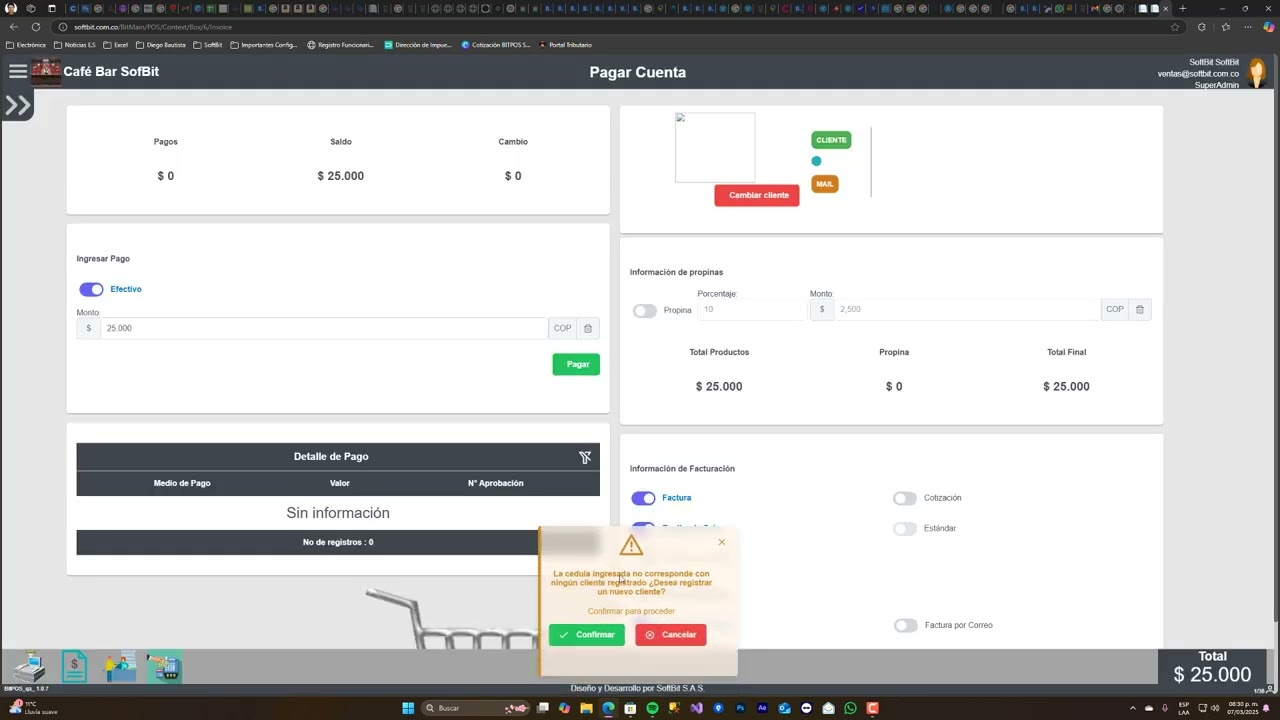Click the payment Monto input field

(324, 328)
